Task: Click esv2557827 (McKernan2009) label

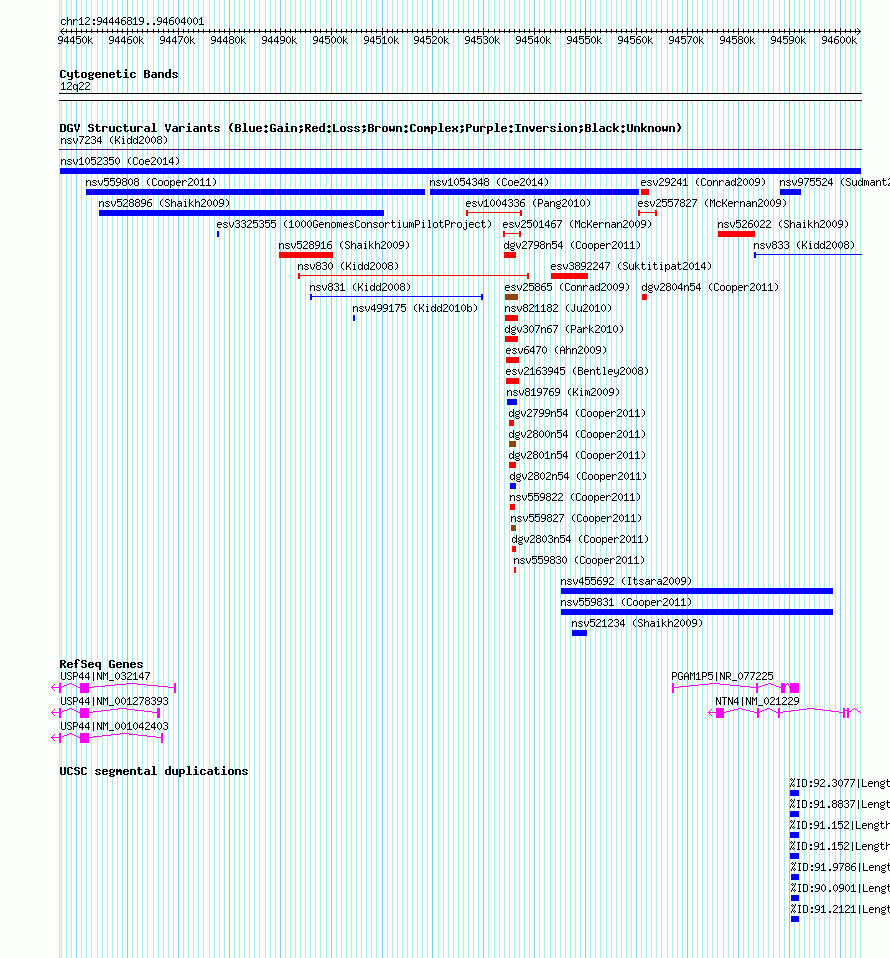Action: [x=712, y=203]
